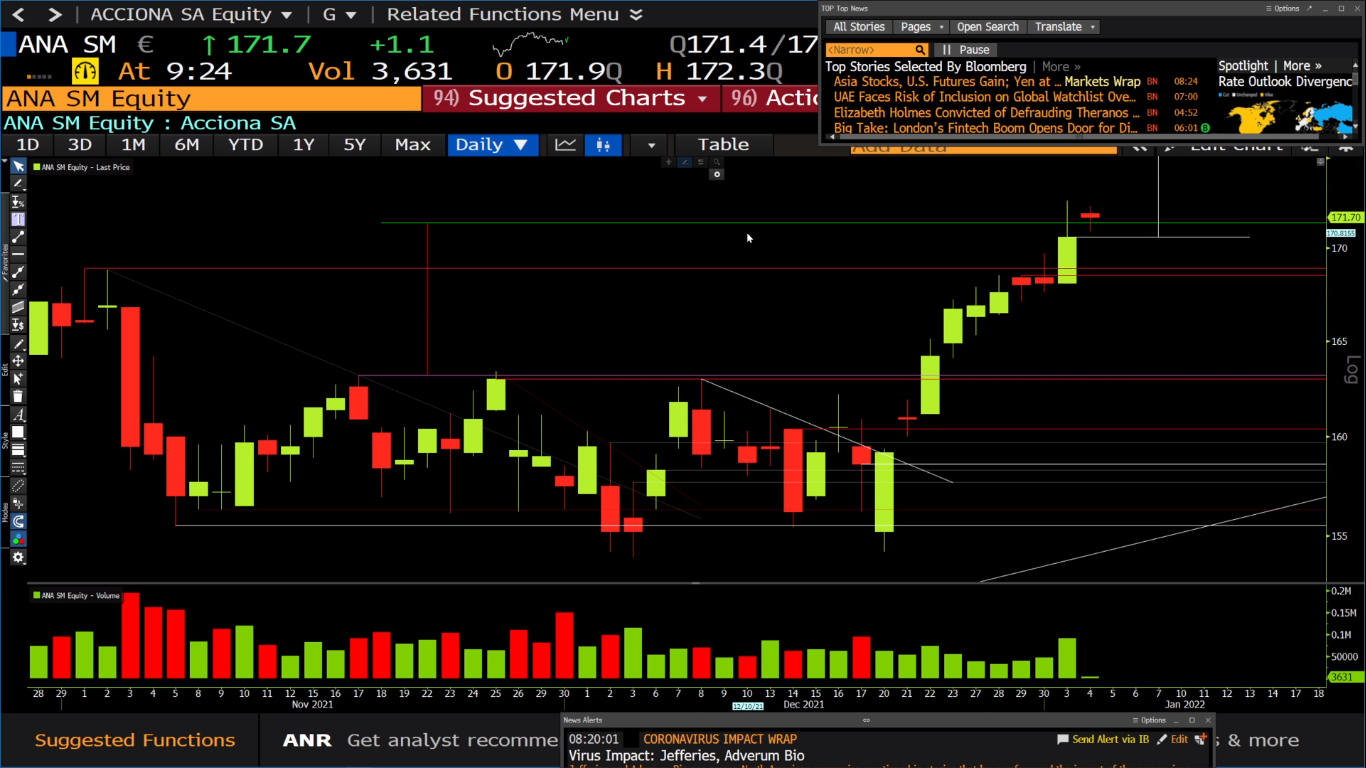1366x768 pixels.
Task: Switch to candlestick chart type icon
Action: tap(602, 145)
